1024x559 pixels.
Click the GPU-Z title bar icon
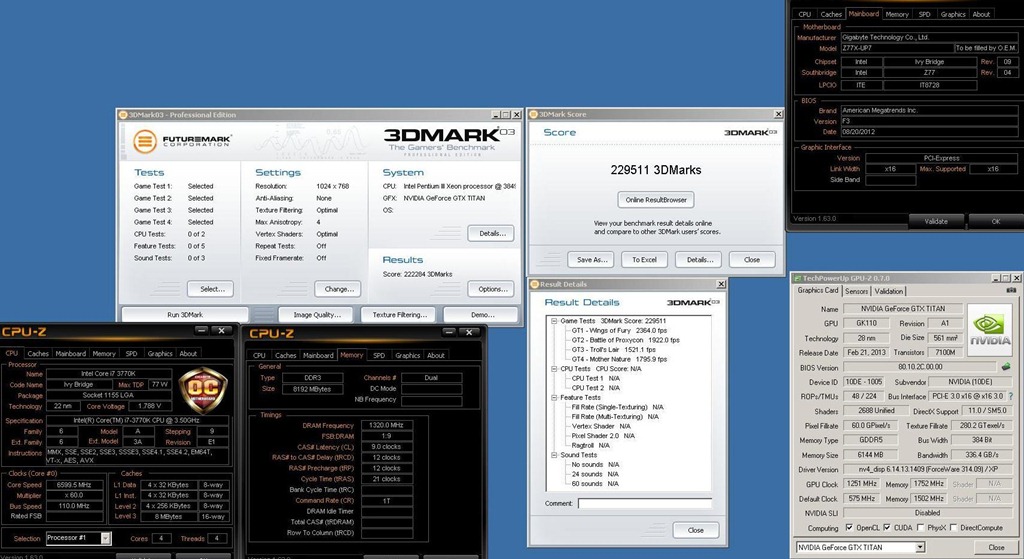(797, 278)
